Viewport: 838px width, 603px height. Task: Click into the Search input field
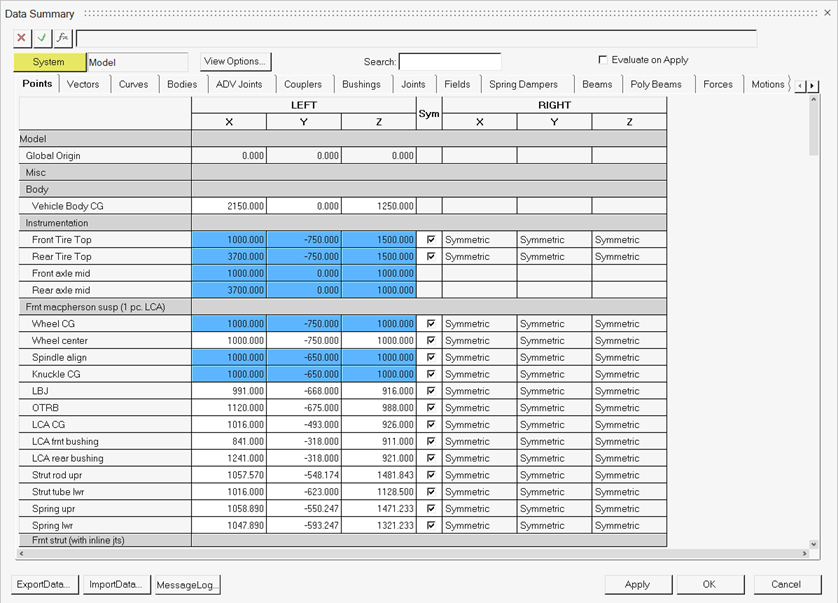pyautogui.click(x=450, y=62)
